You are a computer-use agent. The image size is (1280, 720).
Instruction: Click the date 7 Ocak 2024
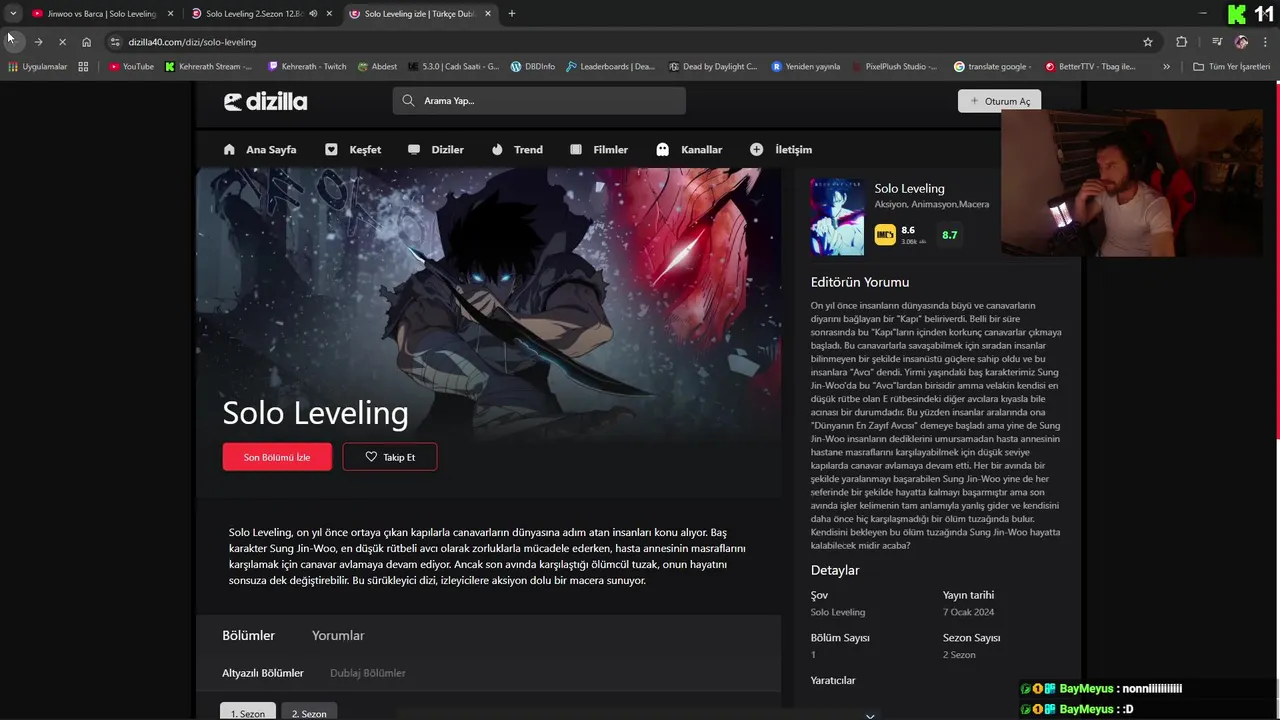[x=968, y=612]
